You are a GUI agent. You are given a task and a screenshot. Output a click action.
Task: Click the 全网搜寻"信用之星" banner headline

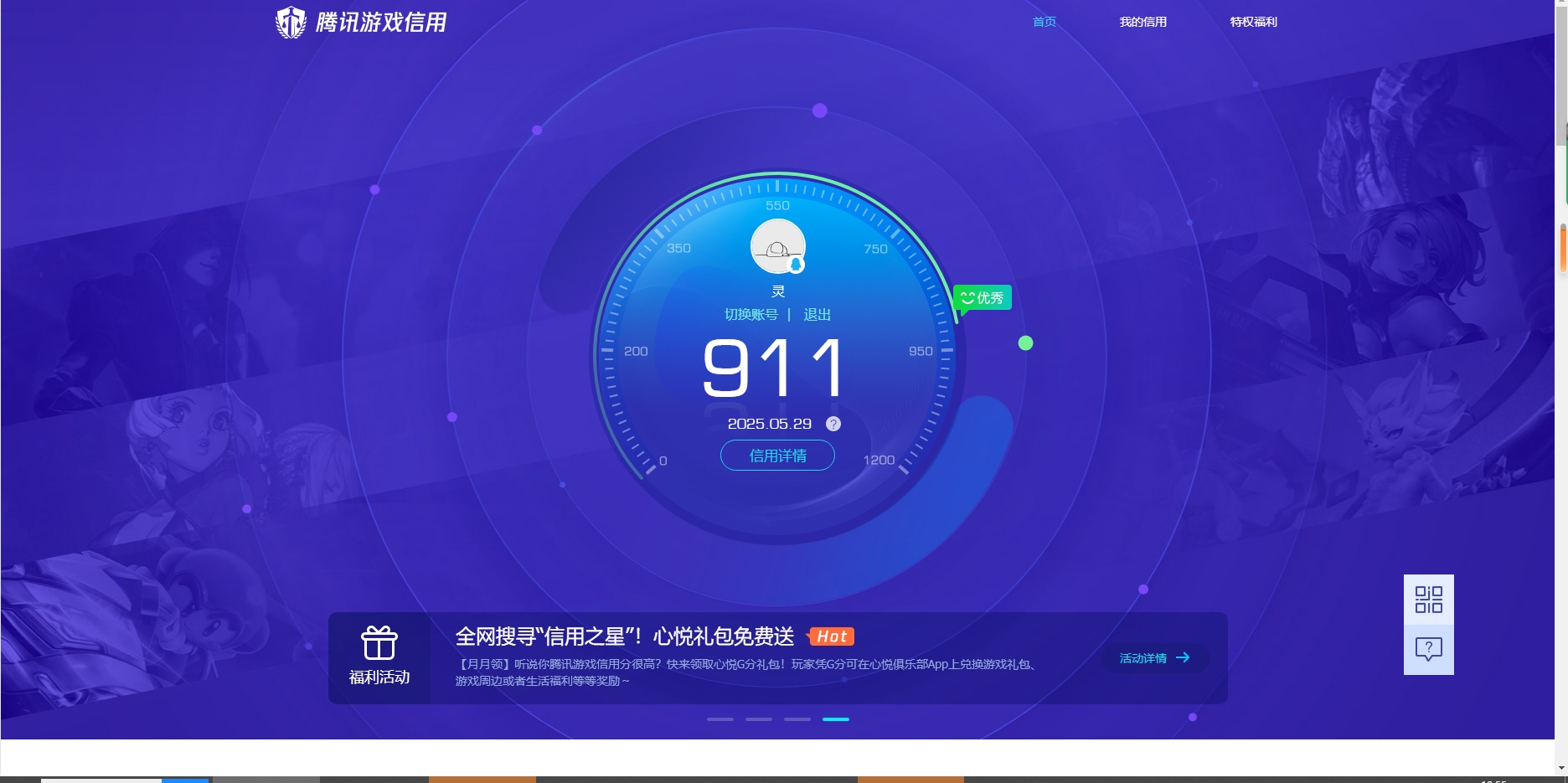(x=624, y=636)
